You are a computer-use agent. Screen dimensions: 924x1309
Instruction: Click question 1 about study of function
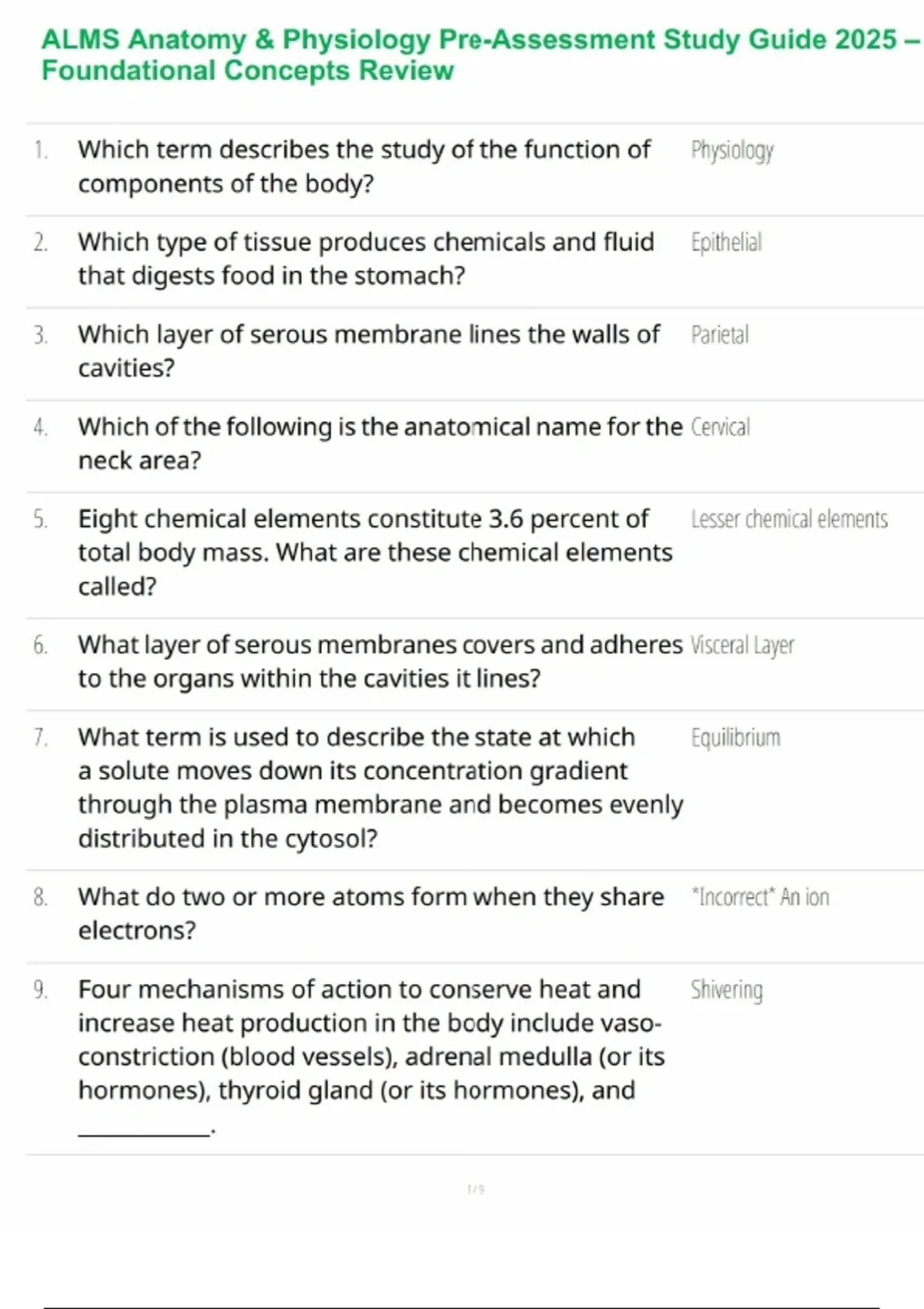(x=363, y=166)
